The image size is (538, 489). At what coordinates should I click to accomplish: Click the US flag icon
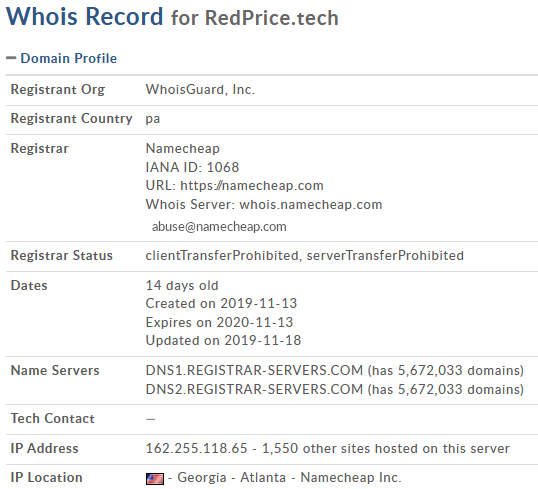coord(155,479)
